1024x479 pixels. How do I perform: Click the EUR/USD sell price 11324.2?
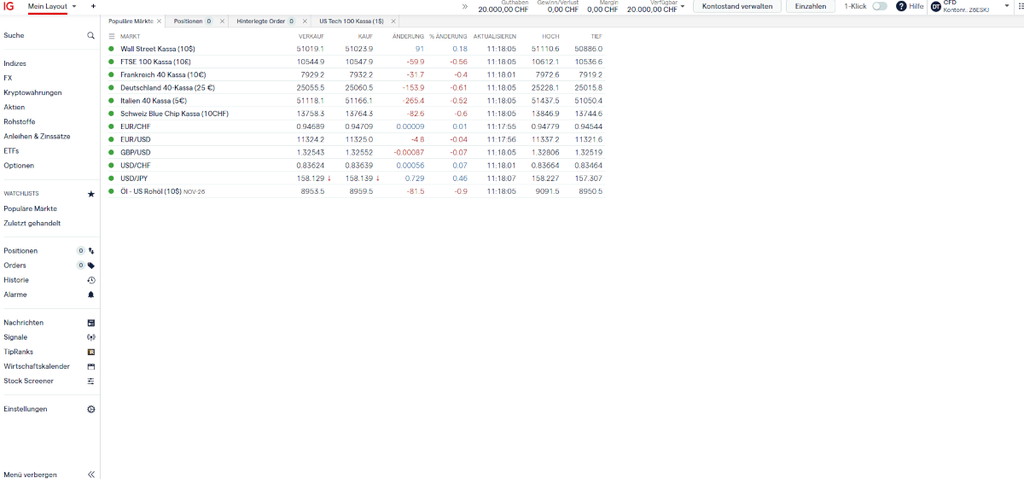coord(310,139)
